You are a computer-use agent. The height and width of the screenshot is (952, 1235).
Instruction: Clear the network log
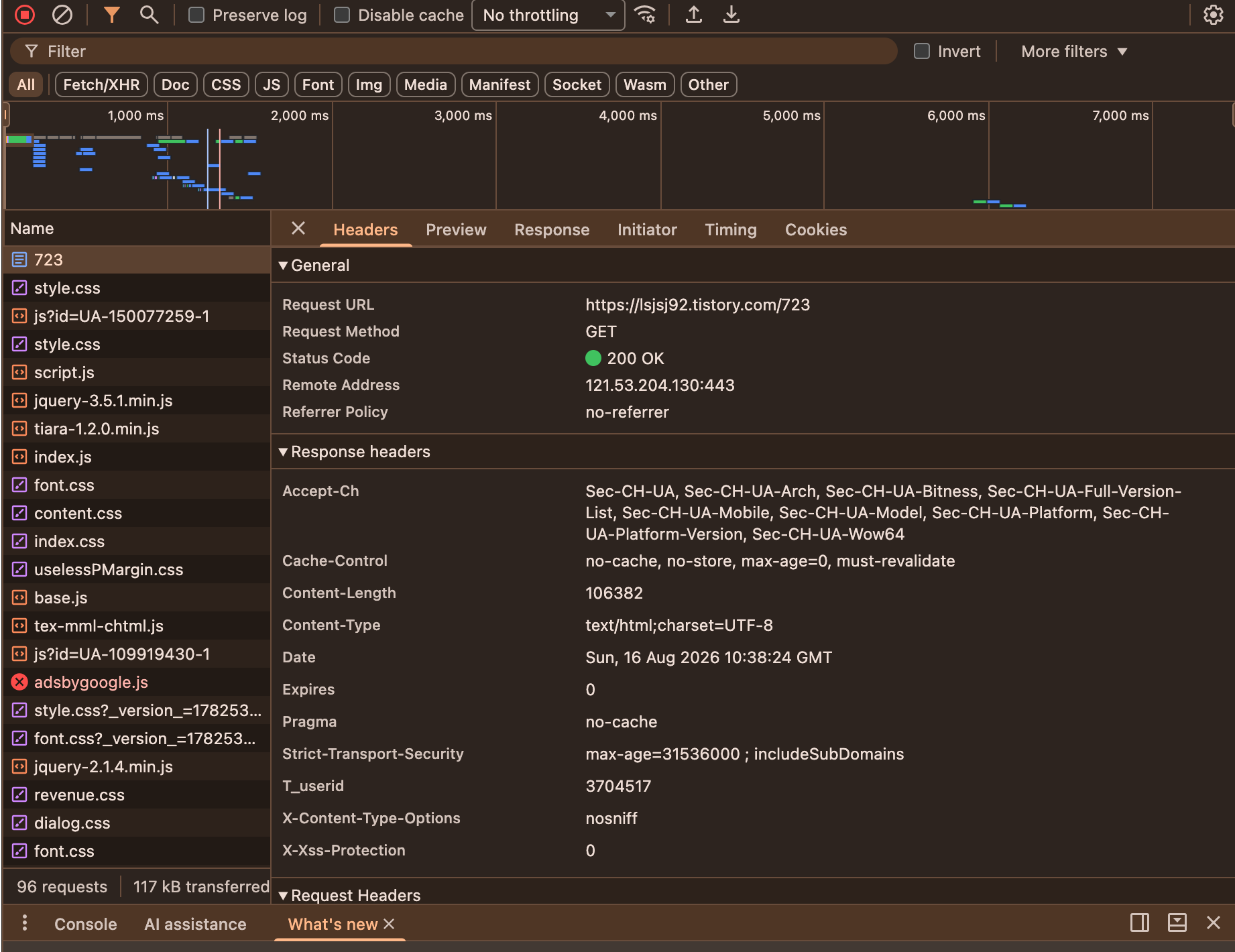(x=62, y=15)
